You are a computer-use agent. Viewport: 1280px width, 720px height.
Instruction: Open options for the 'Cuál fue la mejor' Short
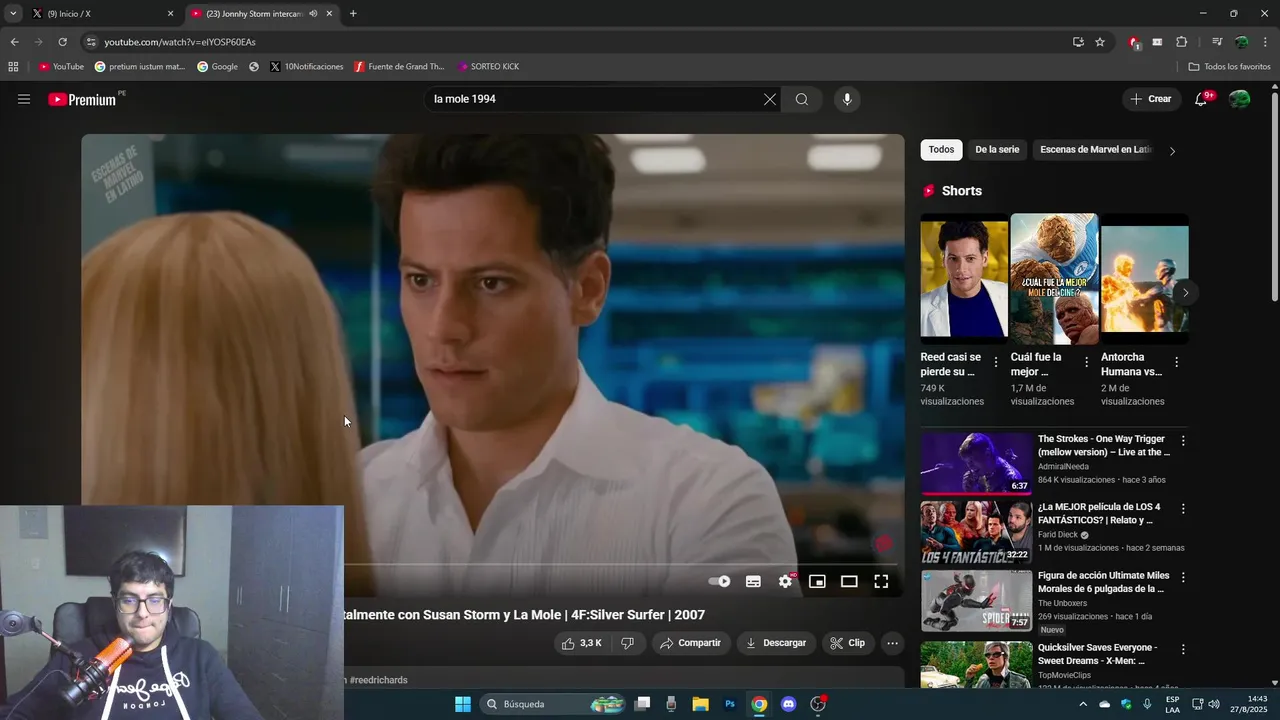click(x=1086, y=362)
